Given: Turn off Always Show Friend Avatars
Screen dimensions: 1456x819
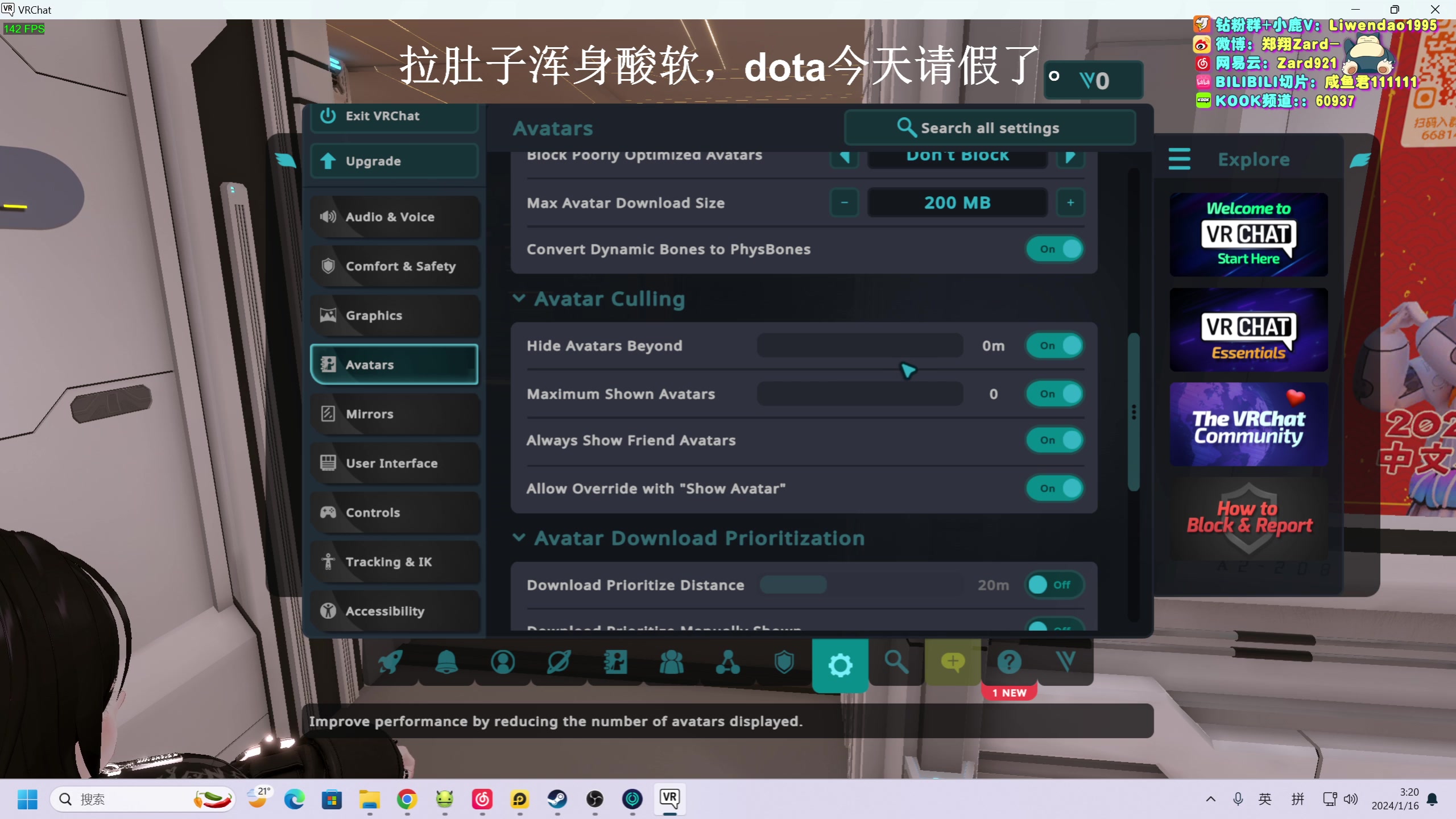Looking at the screenshot, I should 1055,440.
